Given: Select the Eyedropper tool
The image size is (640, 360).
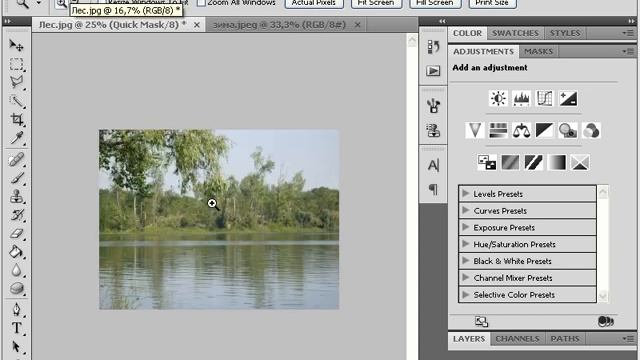Looking at the screenshot, I should tap(16, 138).
